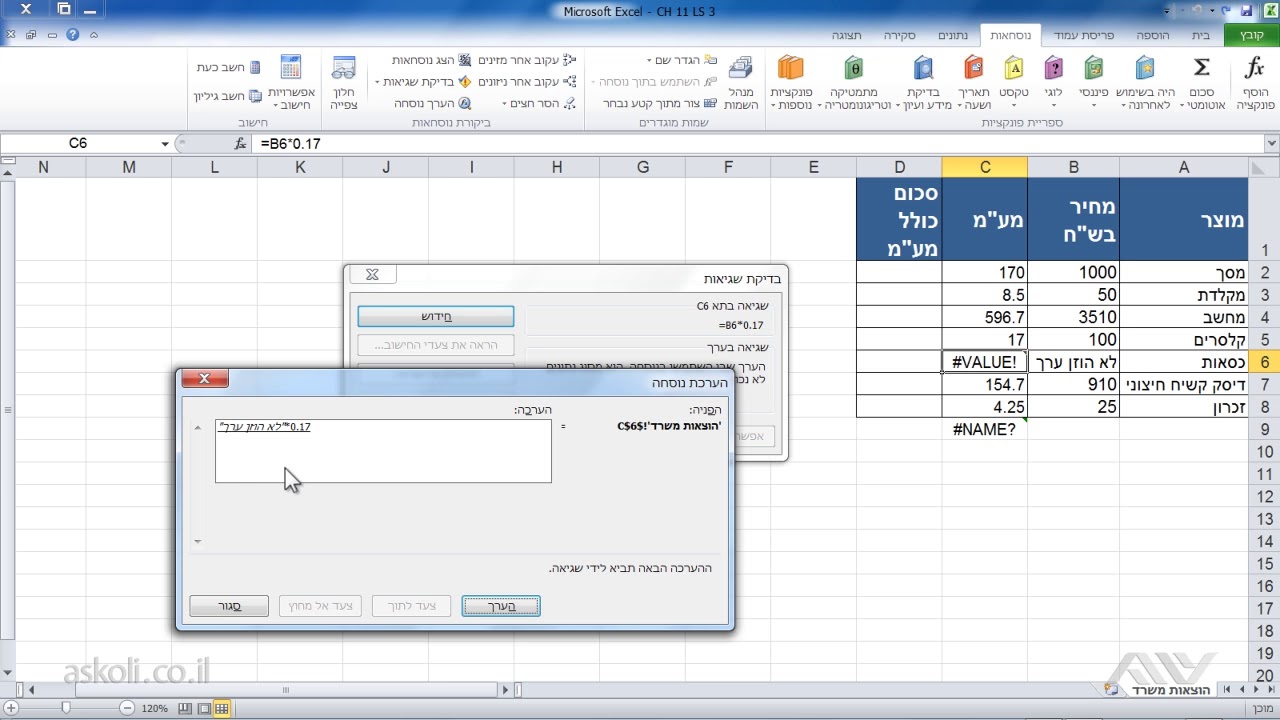
Task: Click Evaluate Formula (הערך נוסחה) in ribbon
Action: click(433, 103)
